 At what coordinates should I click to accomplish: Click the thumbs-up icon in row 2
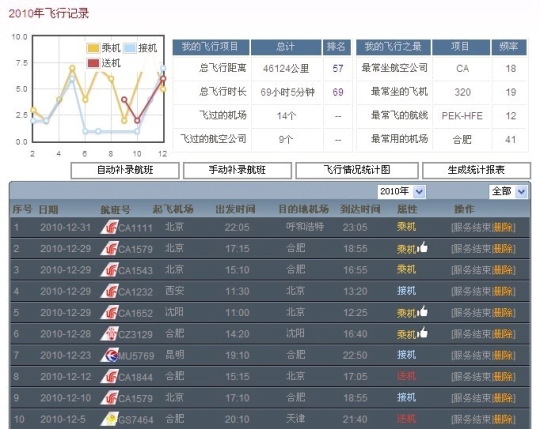point(423,247)
